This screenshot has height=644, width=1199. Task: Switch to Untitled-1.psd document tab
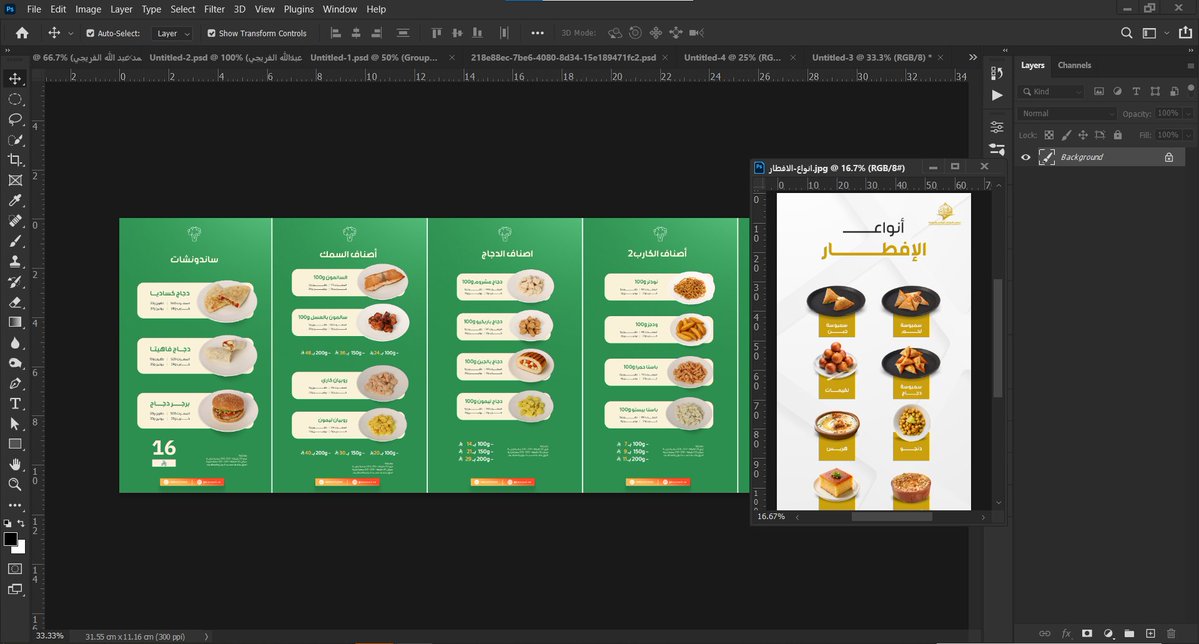(x=374, y=57)
